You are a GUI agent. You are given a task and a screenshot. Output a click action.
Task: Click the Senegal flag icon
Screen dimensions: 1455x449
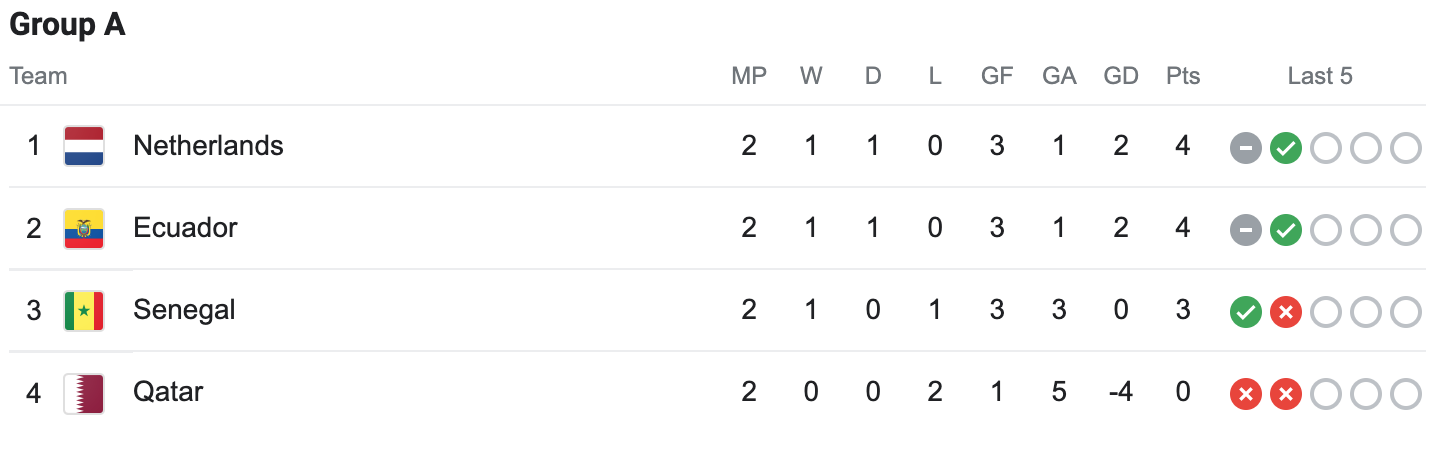[x=84, y=310]
